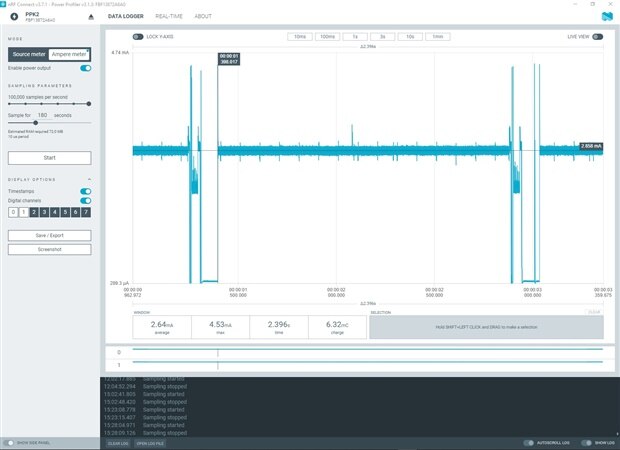Collapse the Display Options section
The width and height of the screenshot is (620, 450).
89,180
